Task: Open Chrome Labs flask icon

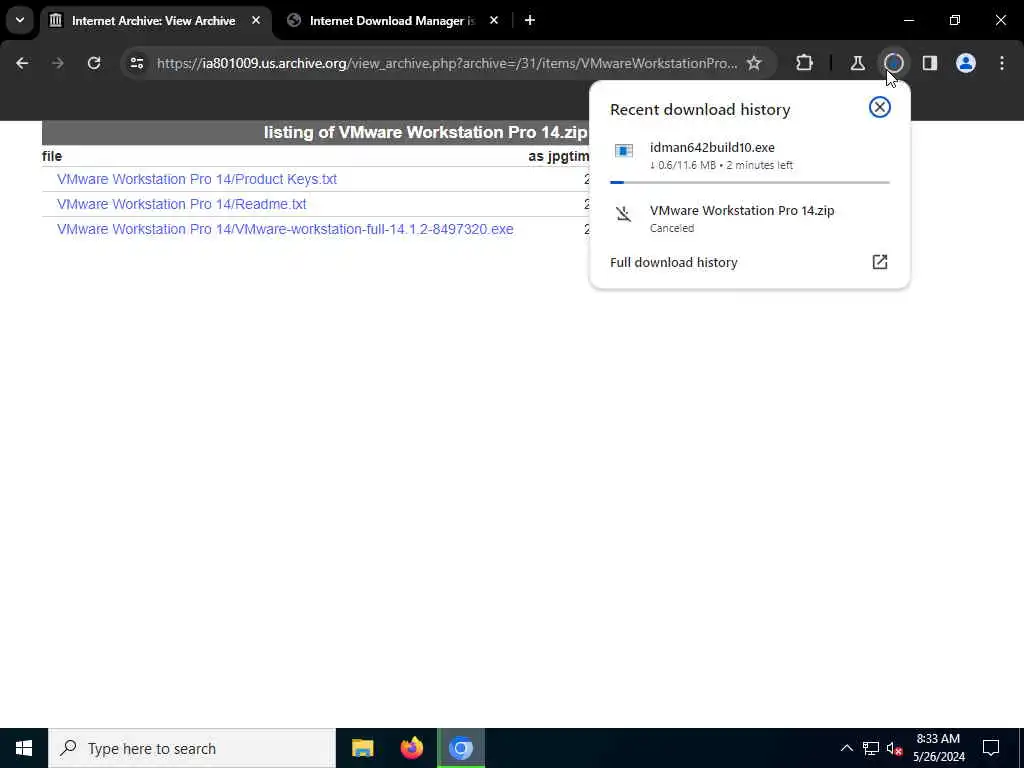Action: pos(857,63)
